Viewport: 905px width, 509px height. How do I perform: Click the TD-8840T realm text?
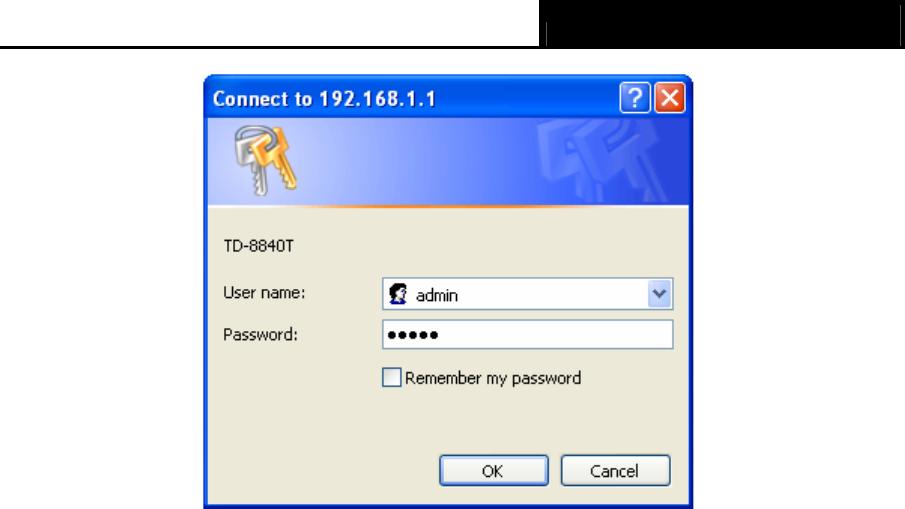point(259,246)
